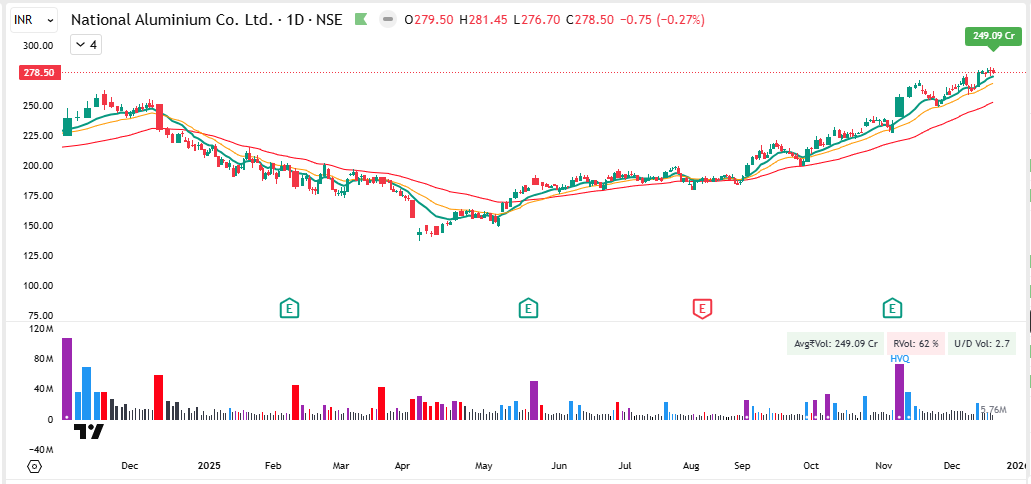Click the RVol: 62 % box
Screen dimensions: 1031x484
pos(916,343)
